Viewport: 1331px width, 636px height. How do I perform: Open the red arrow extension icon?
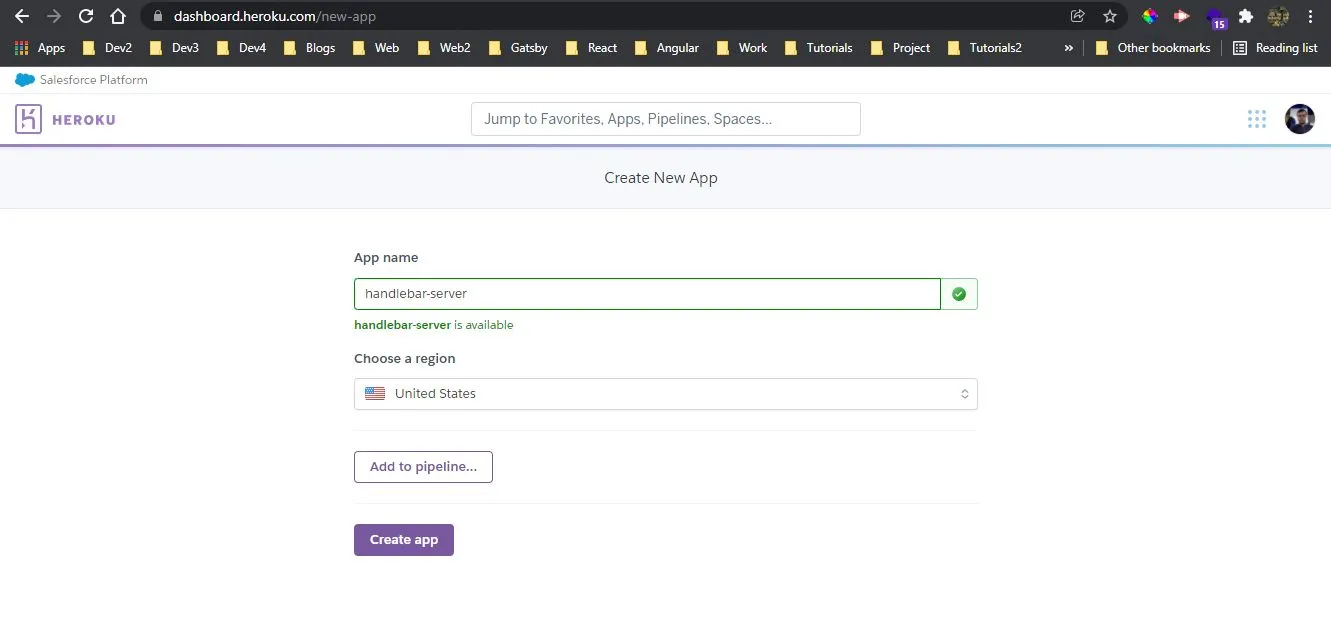click(x=1181, y=16)
